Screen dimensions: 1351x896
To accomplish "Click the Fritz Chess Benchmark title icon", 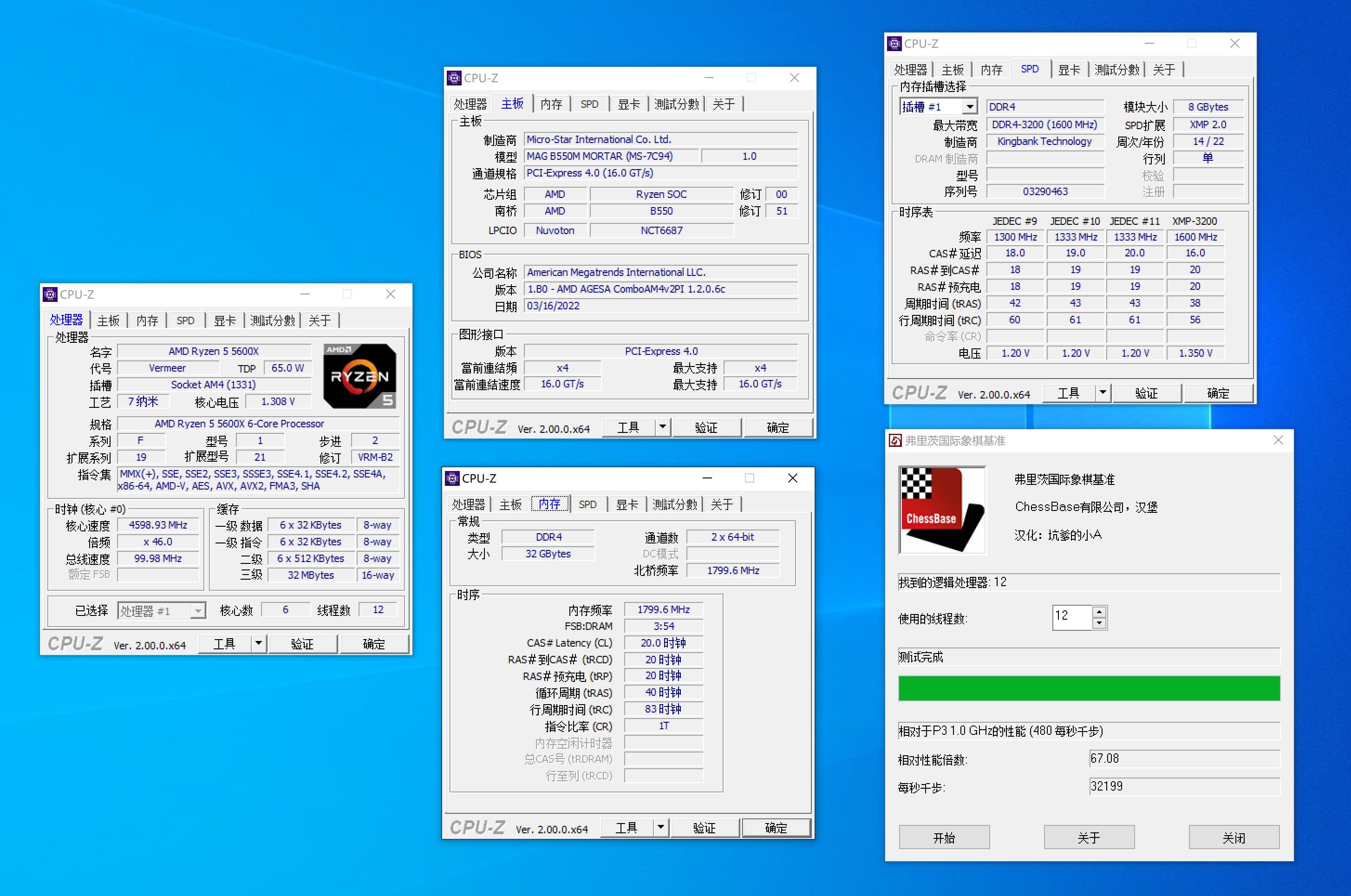I will point(896,441).
